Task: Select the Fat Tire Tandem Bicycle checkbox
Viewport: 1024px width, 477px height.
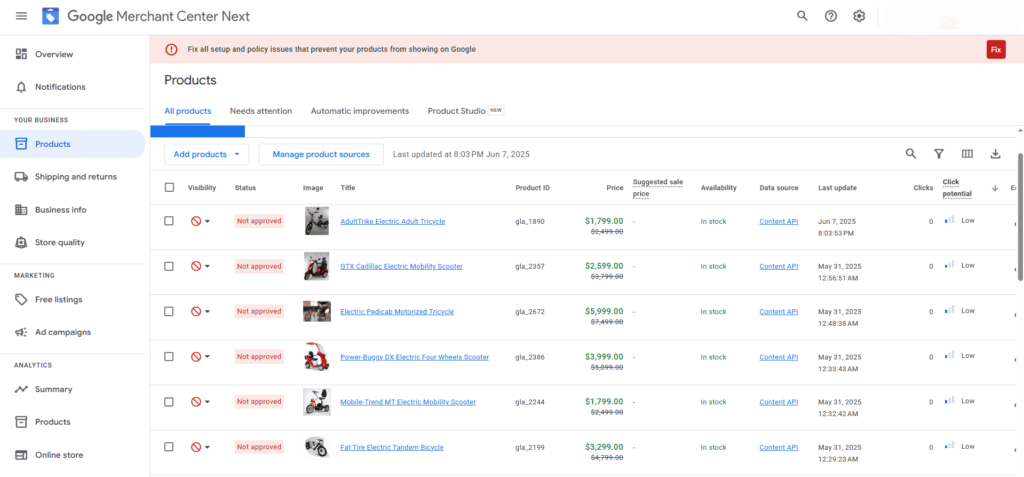Action: point(169,447)
